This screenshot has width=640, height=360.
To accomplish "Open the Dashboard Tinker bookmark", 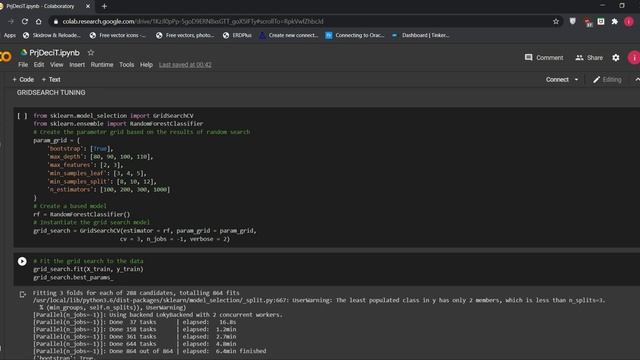I will click(421, 36).
